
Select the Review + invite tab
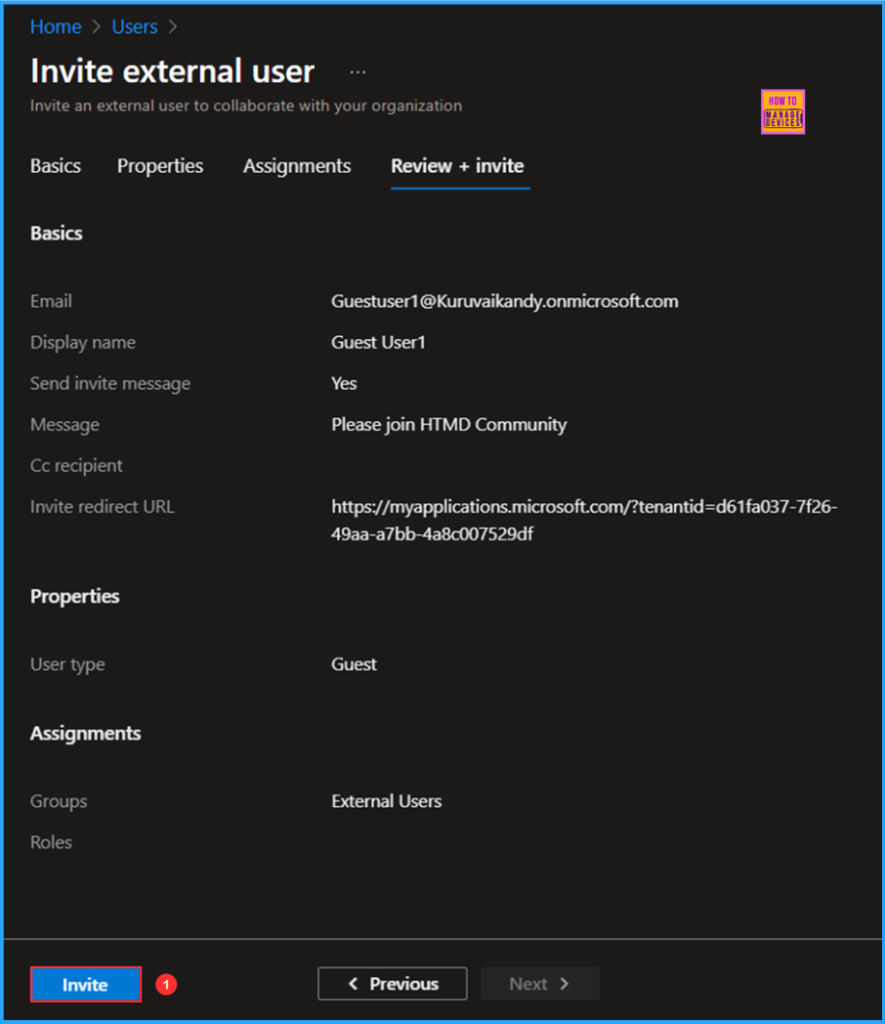pyautogui.click(x=458, y=166)
